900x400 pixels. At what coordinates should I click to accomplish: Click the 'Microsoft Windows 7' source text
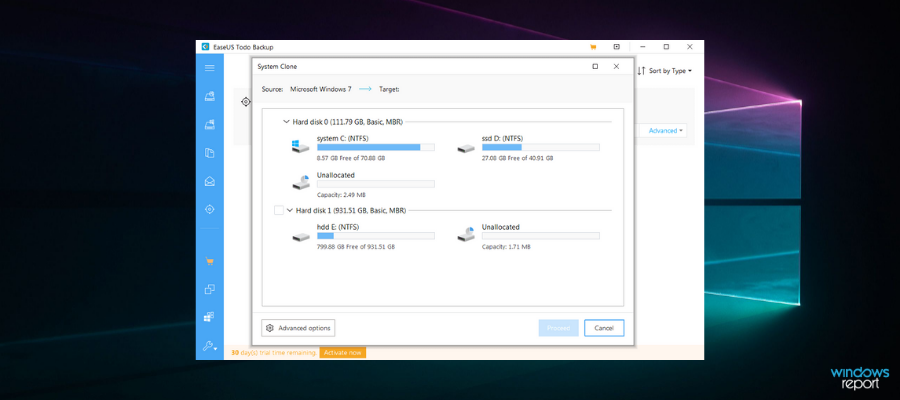pyautogui.click(x=321, y=89)
